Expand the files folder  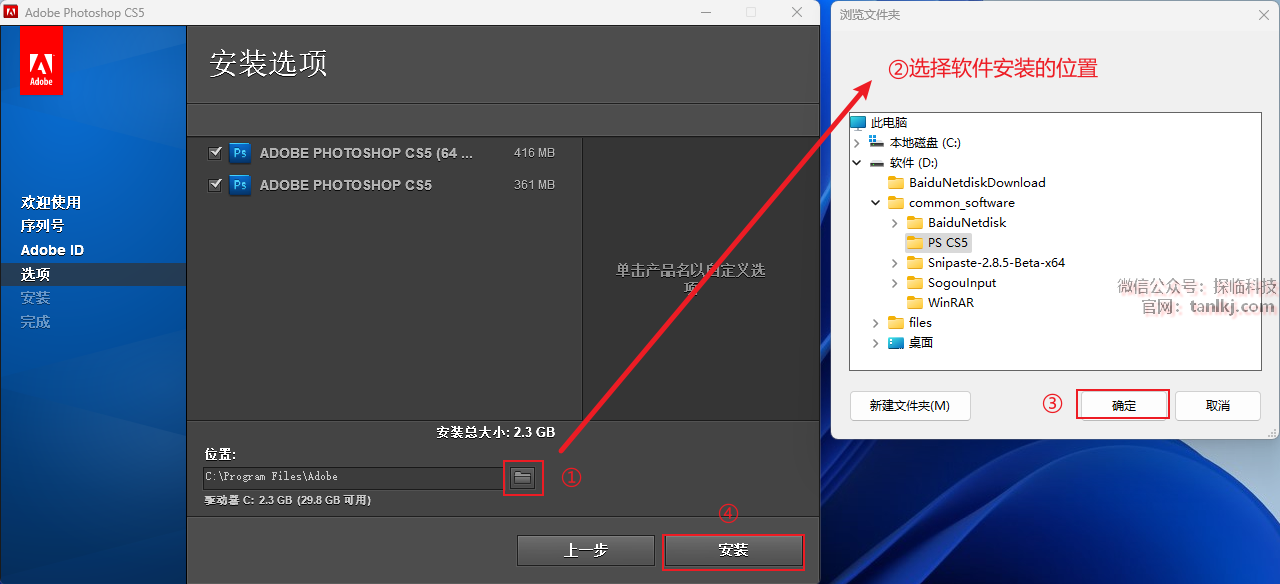pos(876,322)
